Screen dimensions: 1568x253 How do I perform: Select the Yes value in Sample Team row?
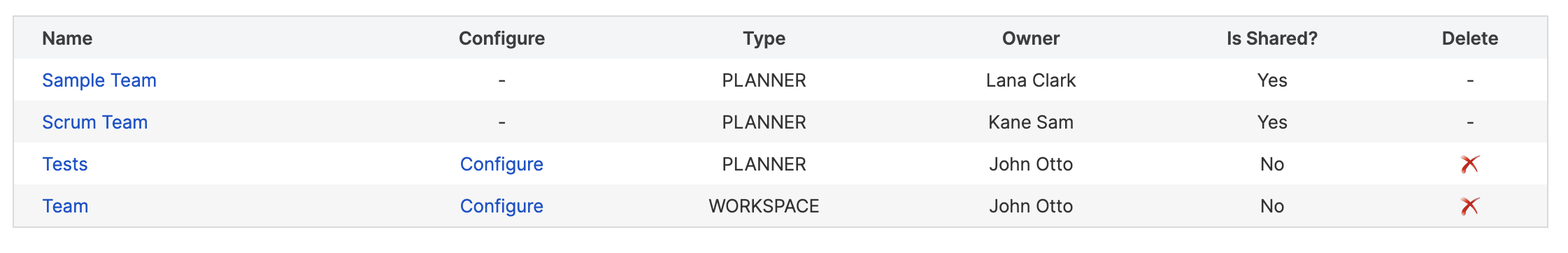pos(1271,80)
